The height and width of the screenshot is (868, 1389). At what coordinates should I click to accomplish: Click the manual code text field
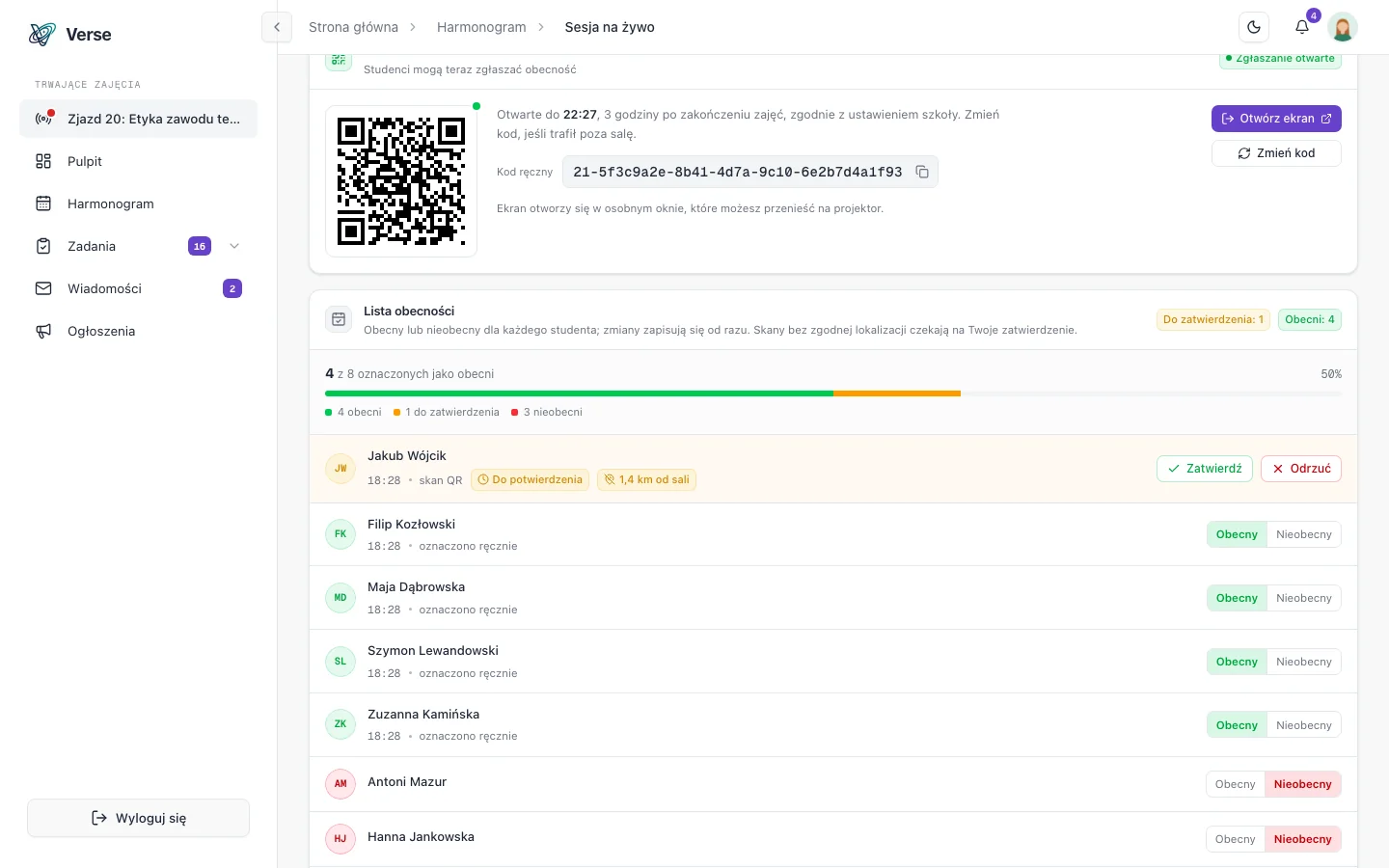click(x=749, y=172)
